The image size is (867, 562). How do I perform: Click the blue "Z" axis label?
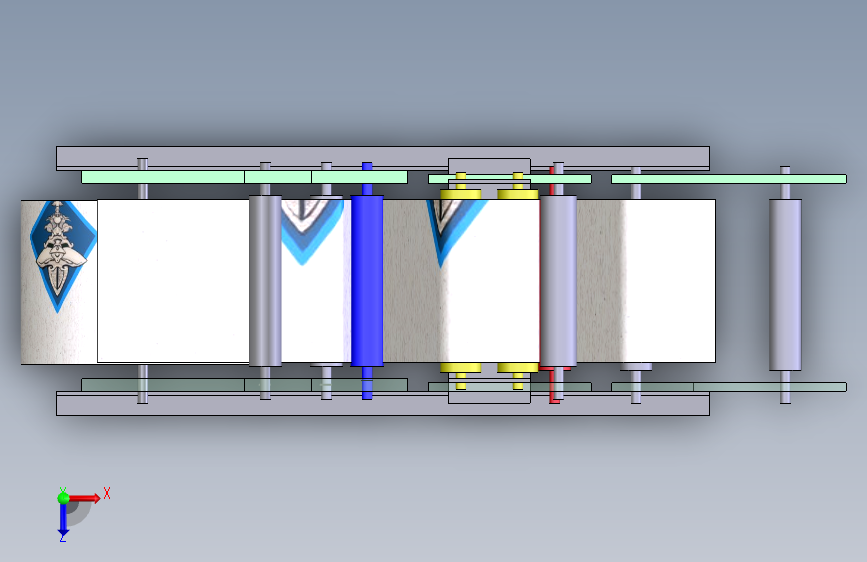click(x=63, y=538)
